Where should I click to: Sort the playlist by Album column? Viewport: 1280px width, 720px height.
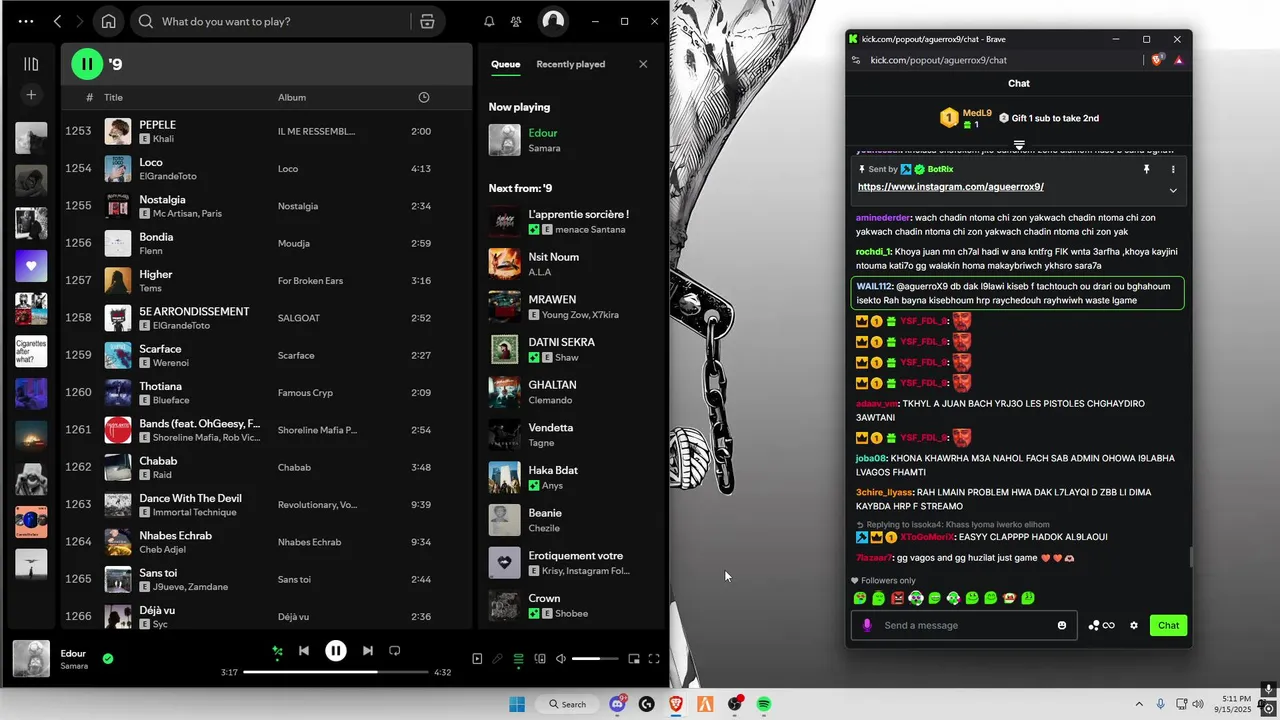(292, 97)
